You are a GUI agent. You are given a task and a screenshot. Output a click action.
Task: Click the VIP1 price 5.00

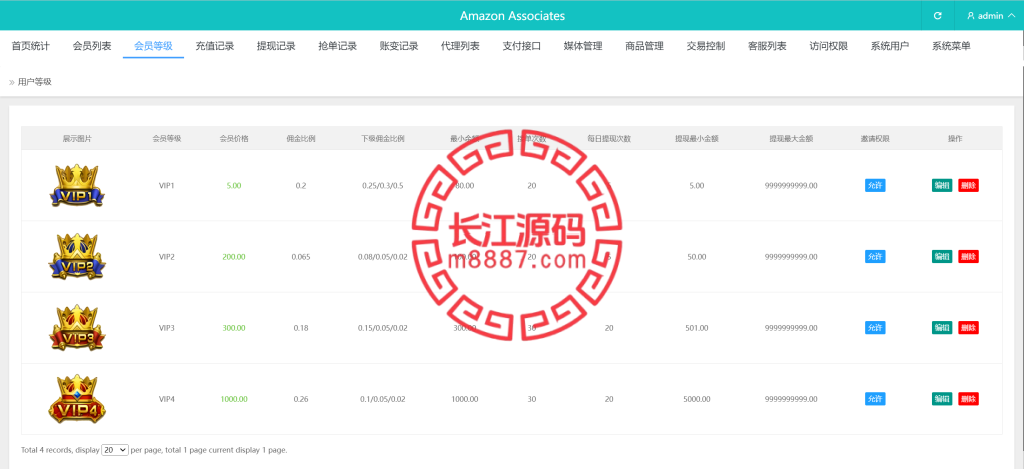point(234,186)
